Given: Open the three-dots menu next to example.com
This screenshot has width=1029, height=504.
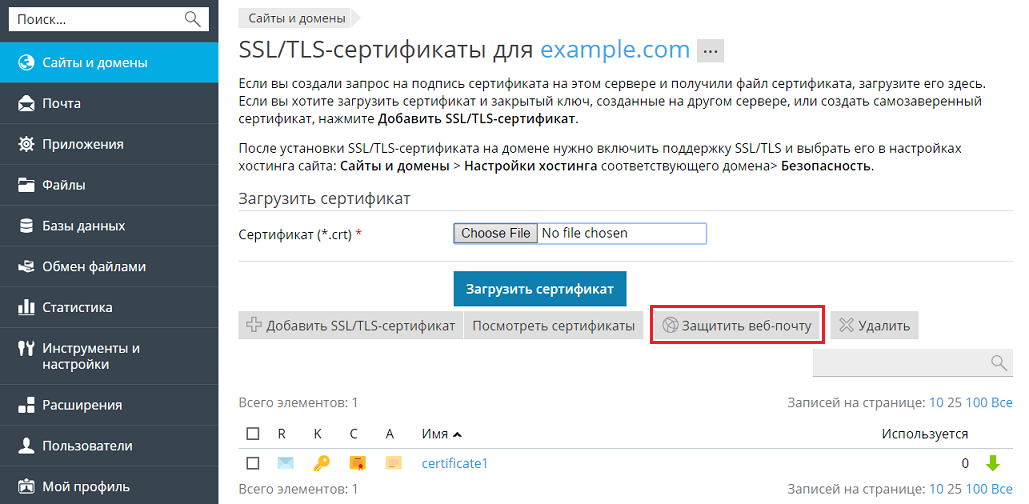Looking at the screenshot, I should (710, 50).
